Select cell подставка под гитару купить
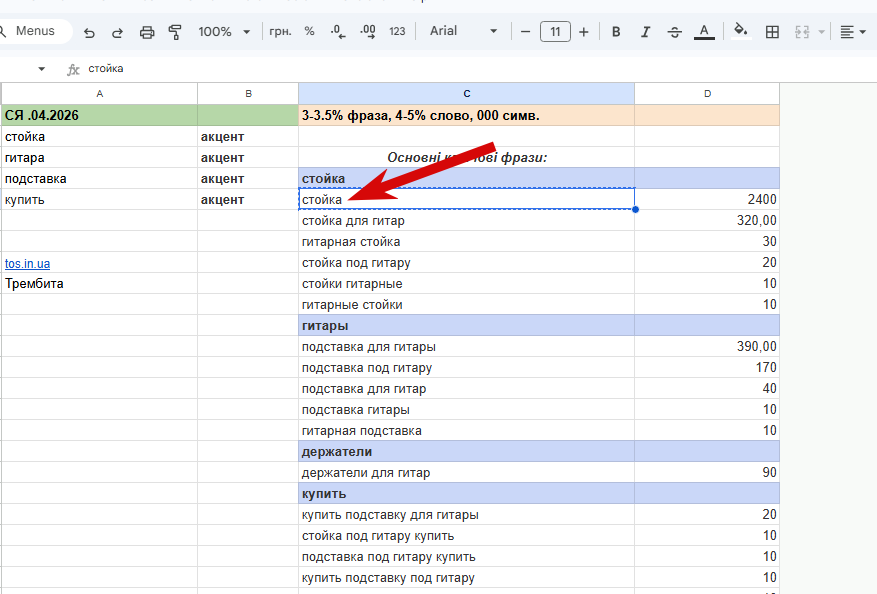 [x=466, y=557]
